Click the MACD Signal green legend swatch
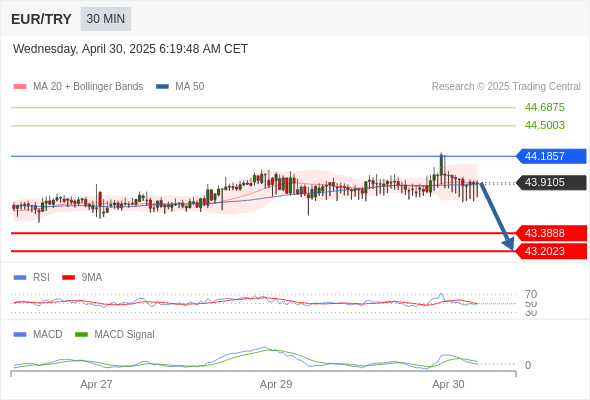This screenshot has width=590, height=400. pos(81,335)
